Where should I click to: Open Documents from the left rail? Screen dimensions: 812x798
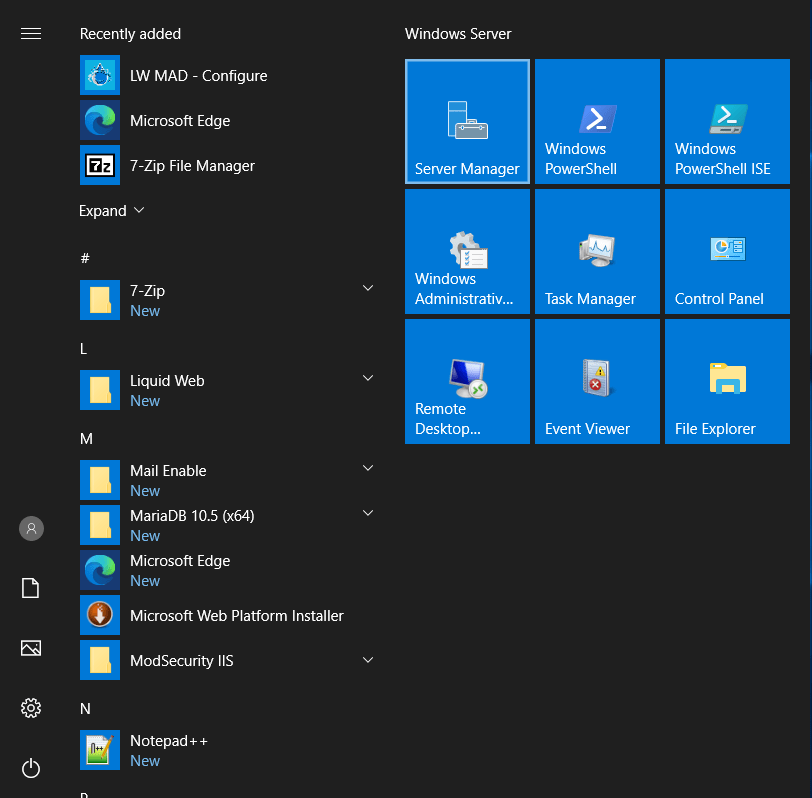pyautogui.click(x=31, y=588)
